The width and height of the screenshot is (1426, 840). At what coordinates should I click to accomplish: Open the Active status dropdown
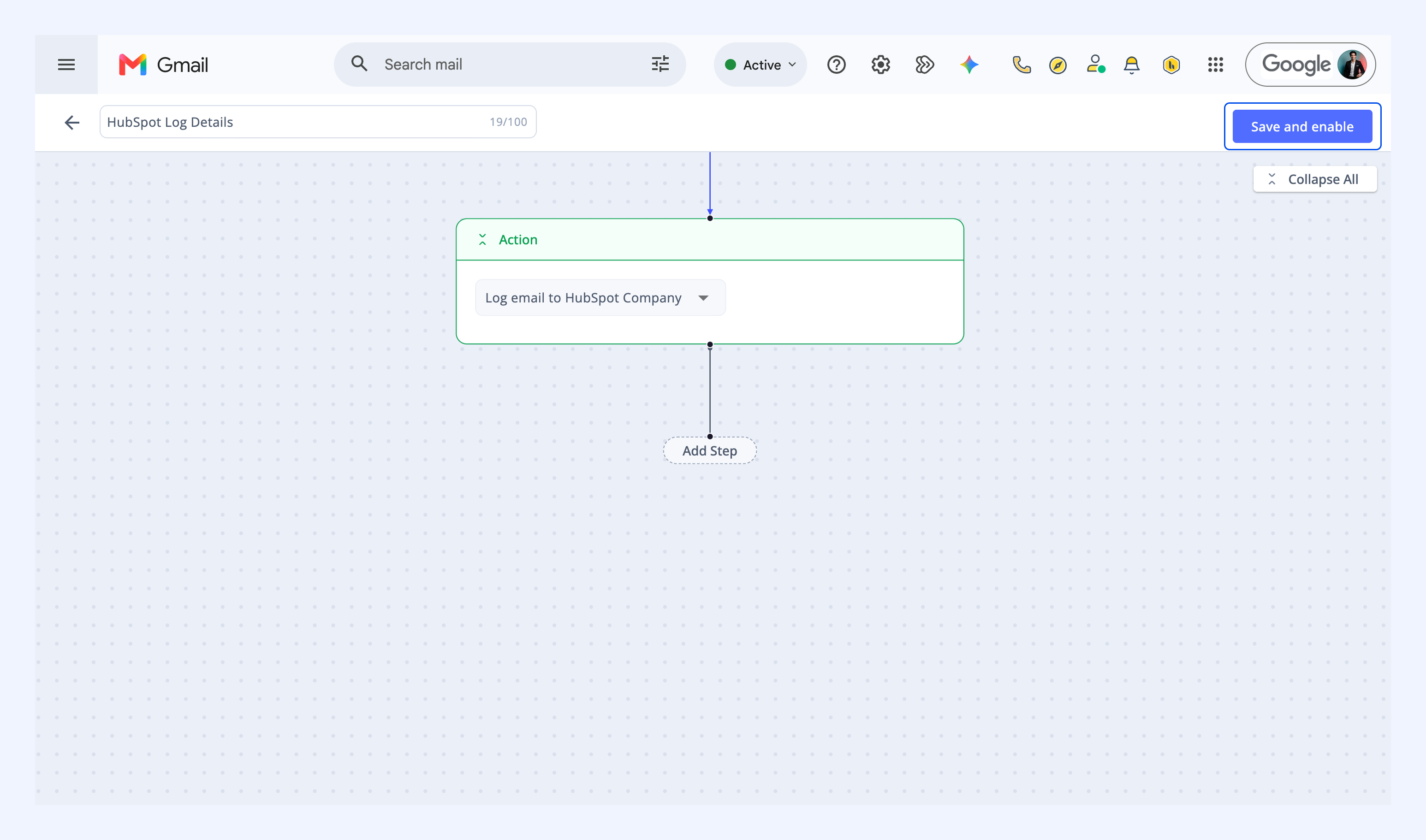(x=760, y=65)
